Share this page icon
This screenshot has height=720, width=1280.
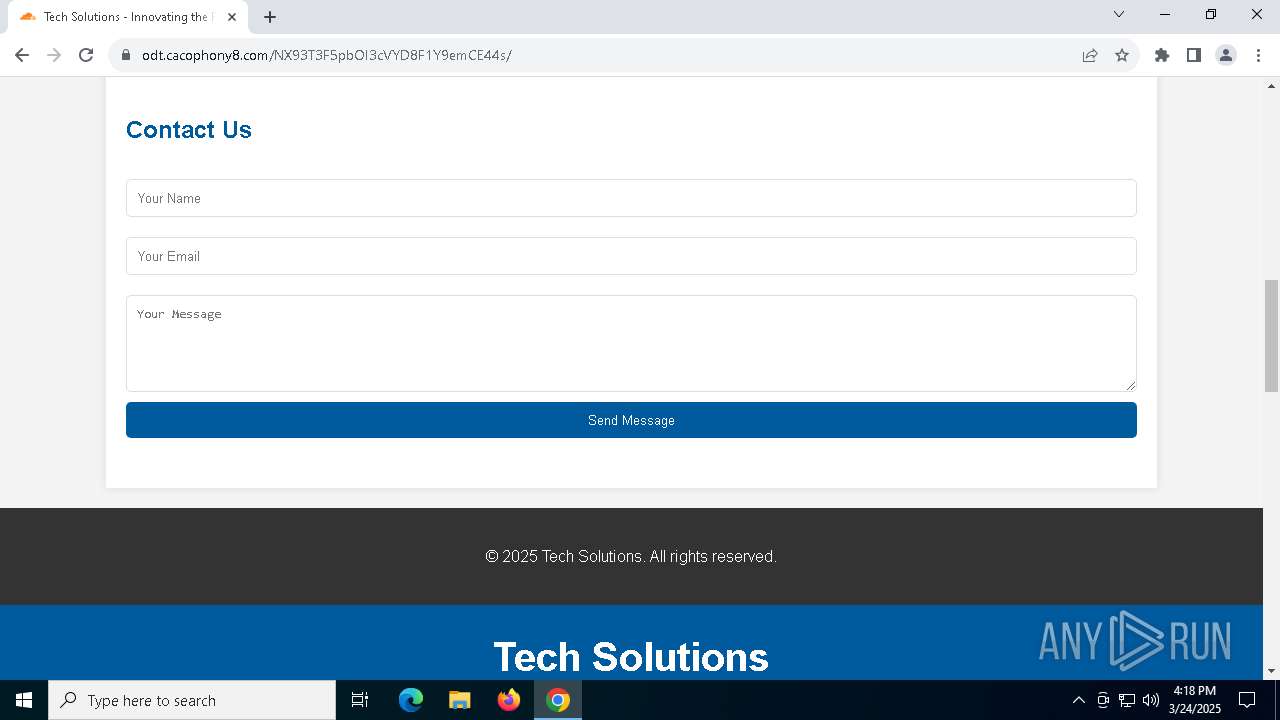[1090, 55]
